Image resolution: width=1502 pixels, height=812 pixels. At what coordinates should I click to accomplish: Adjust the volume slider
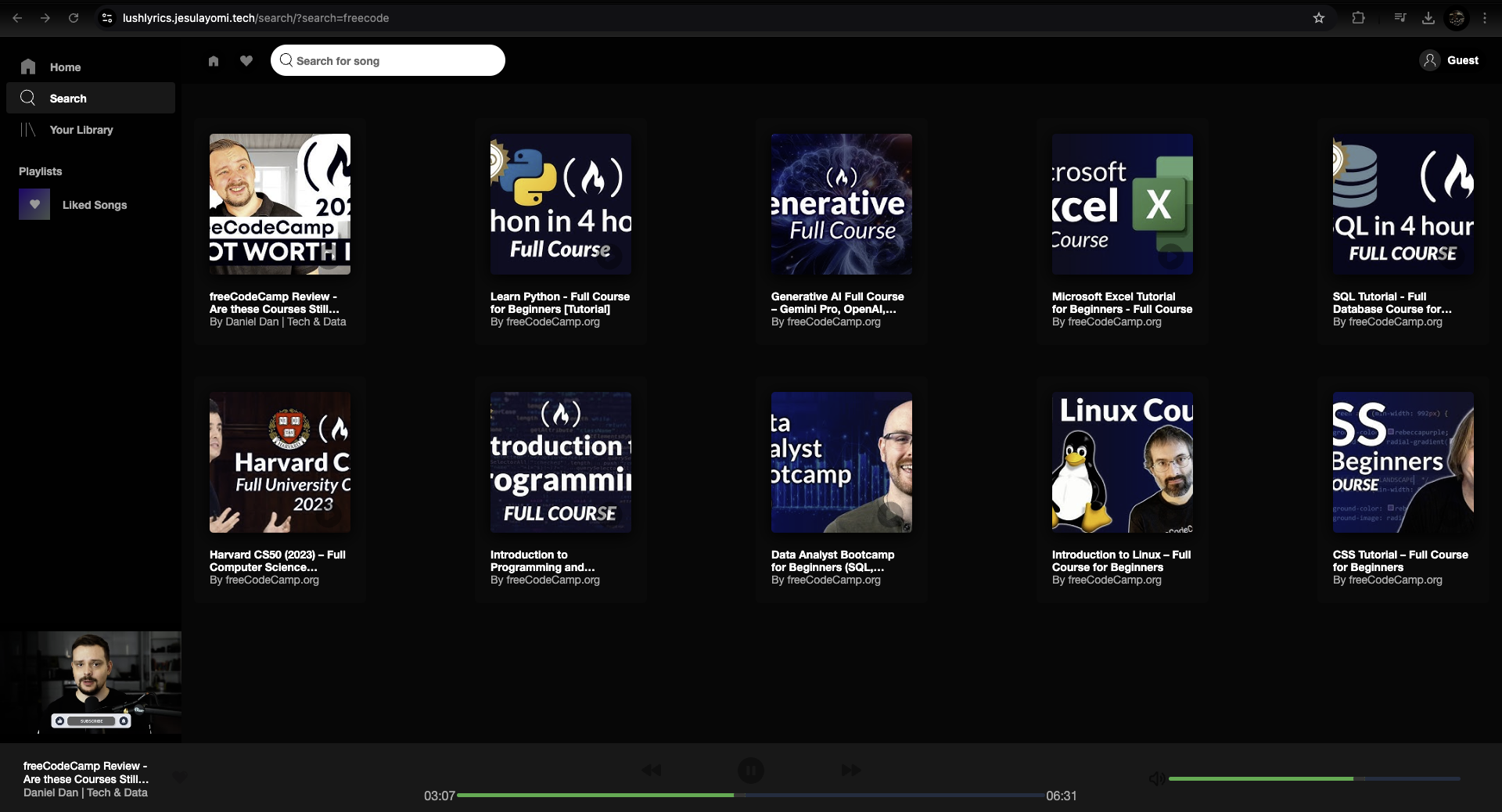1314,778
